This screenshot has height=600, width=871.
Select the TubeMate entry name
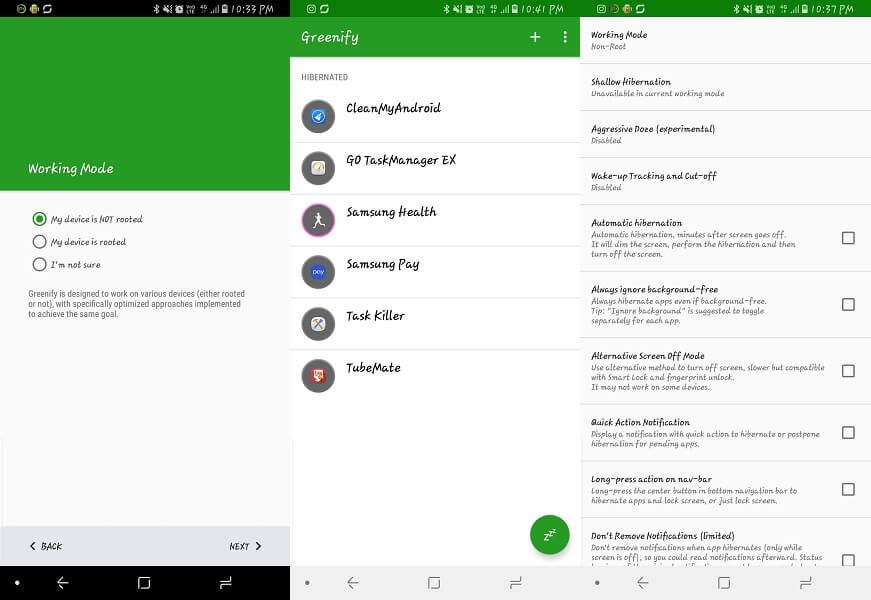tap(373, 368)
